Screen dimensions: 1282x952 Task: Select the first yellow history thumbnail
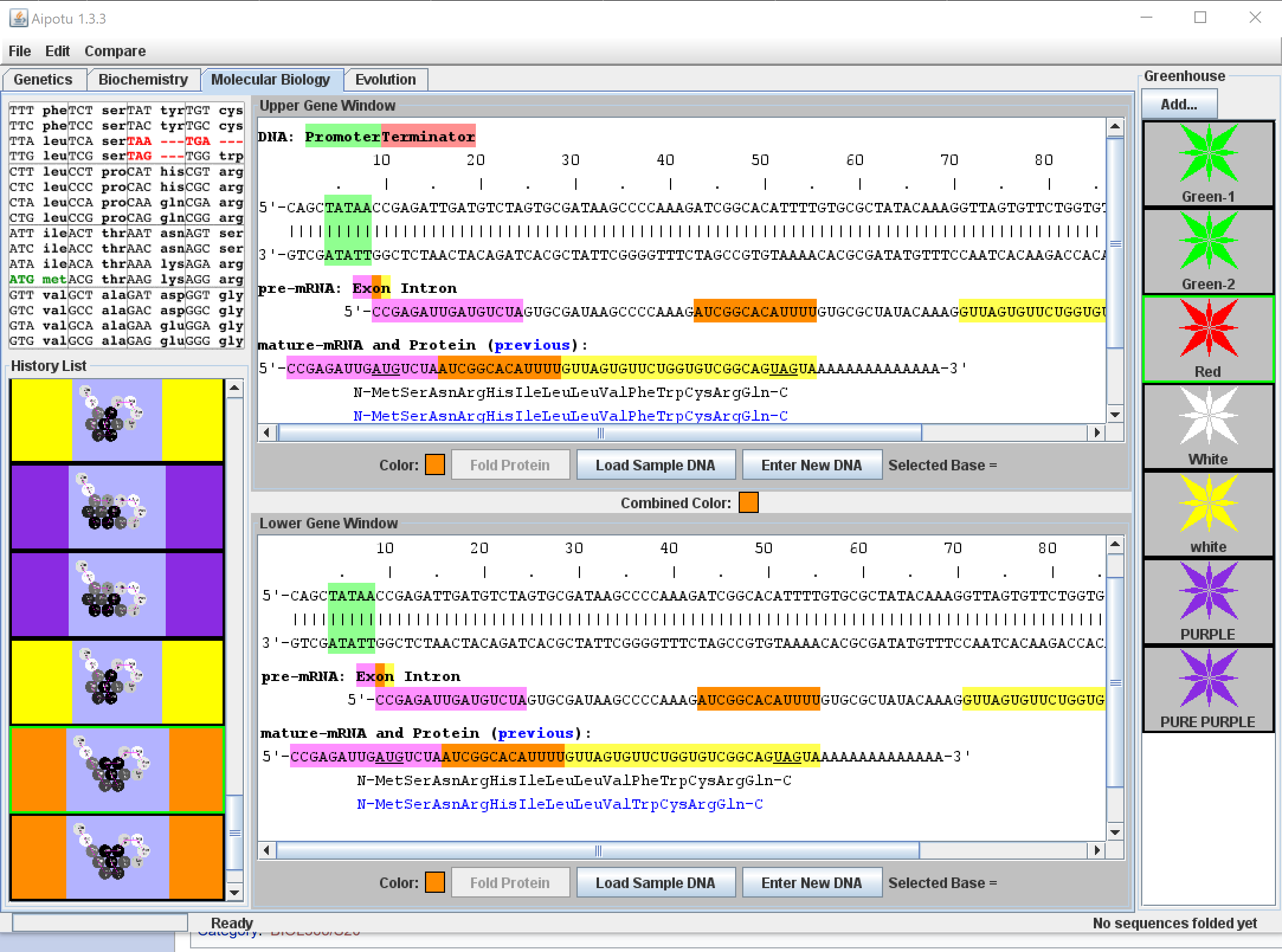tap(117, 420)
